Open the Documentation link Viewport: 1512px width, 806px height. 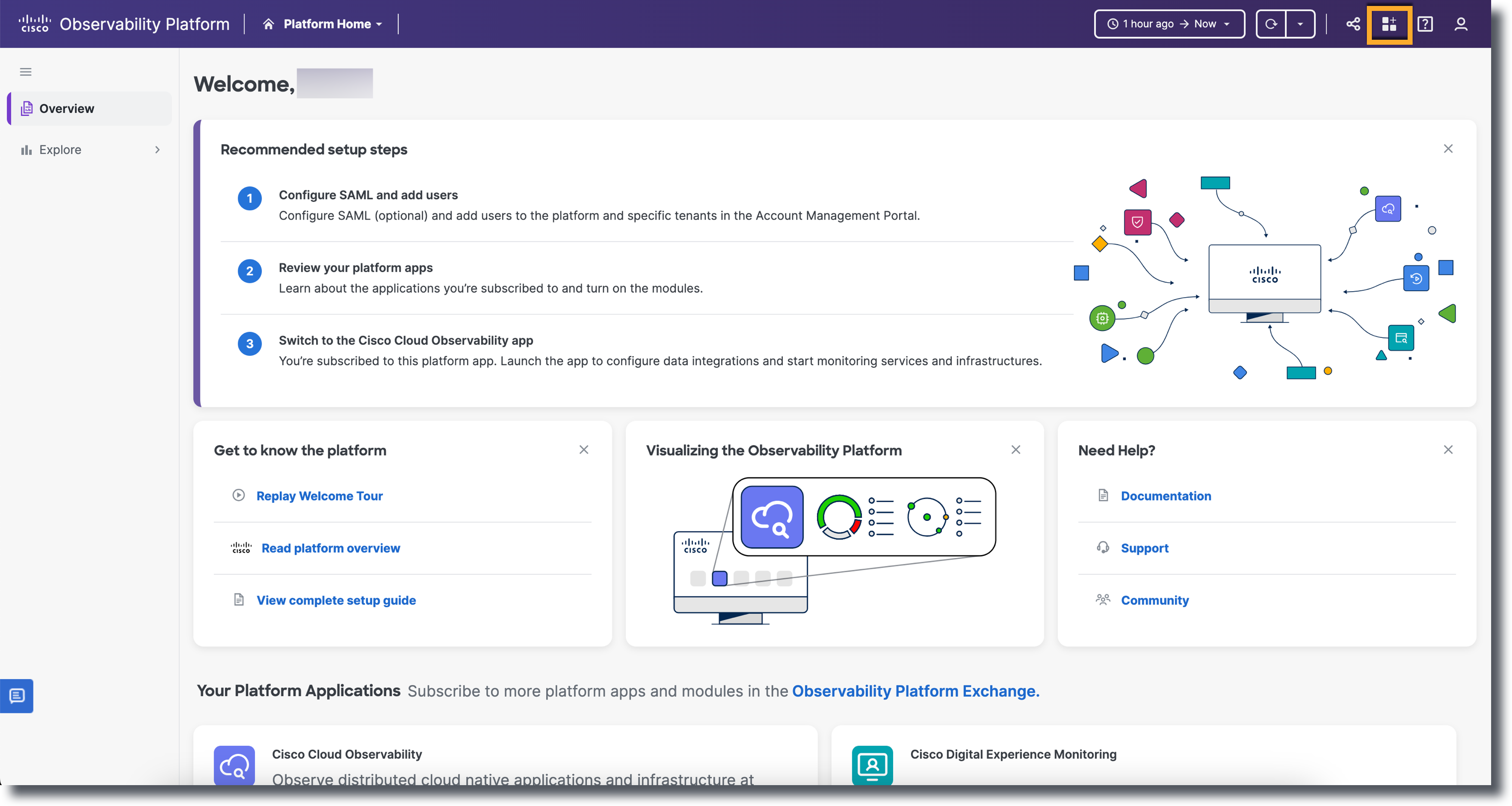(x=1166, y=496)
